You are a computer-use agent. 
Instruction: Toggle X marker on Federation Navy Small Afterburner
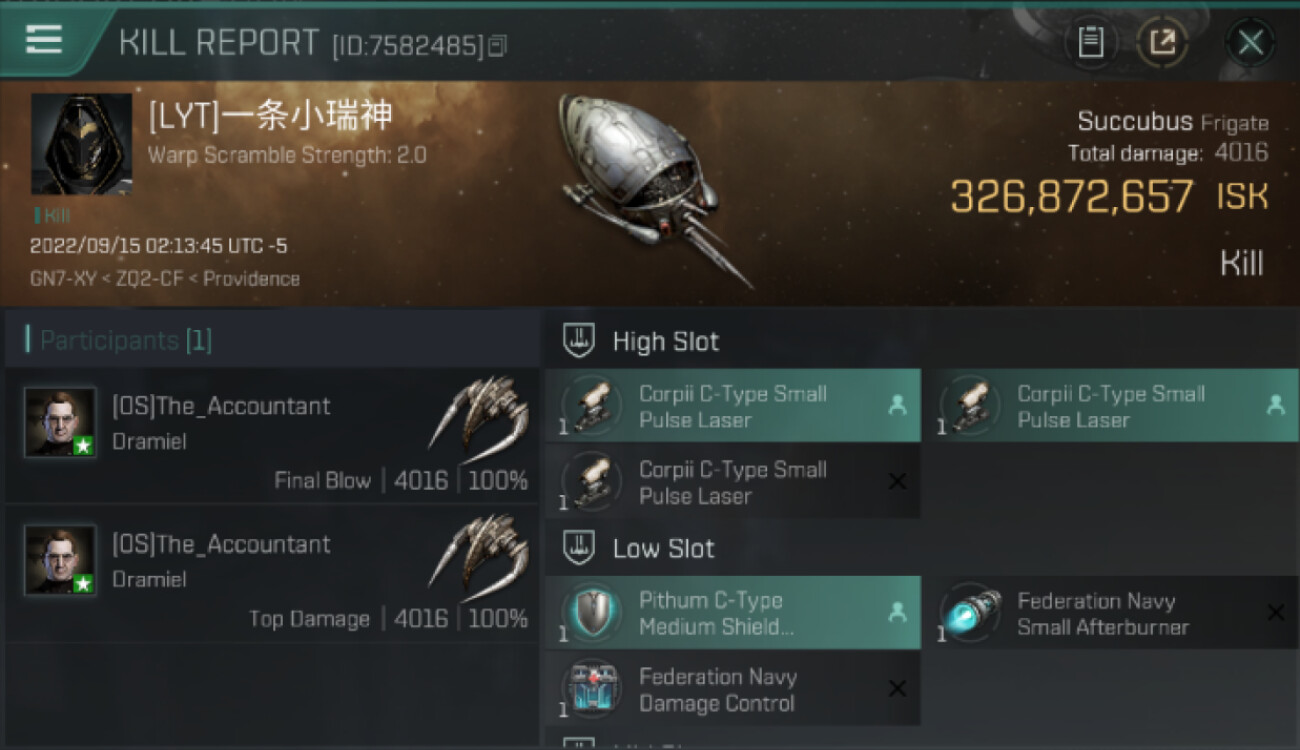[x=1275, y=612]
